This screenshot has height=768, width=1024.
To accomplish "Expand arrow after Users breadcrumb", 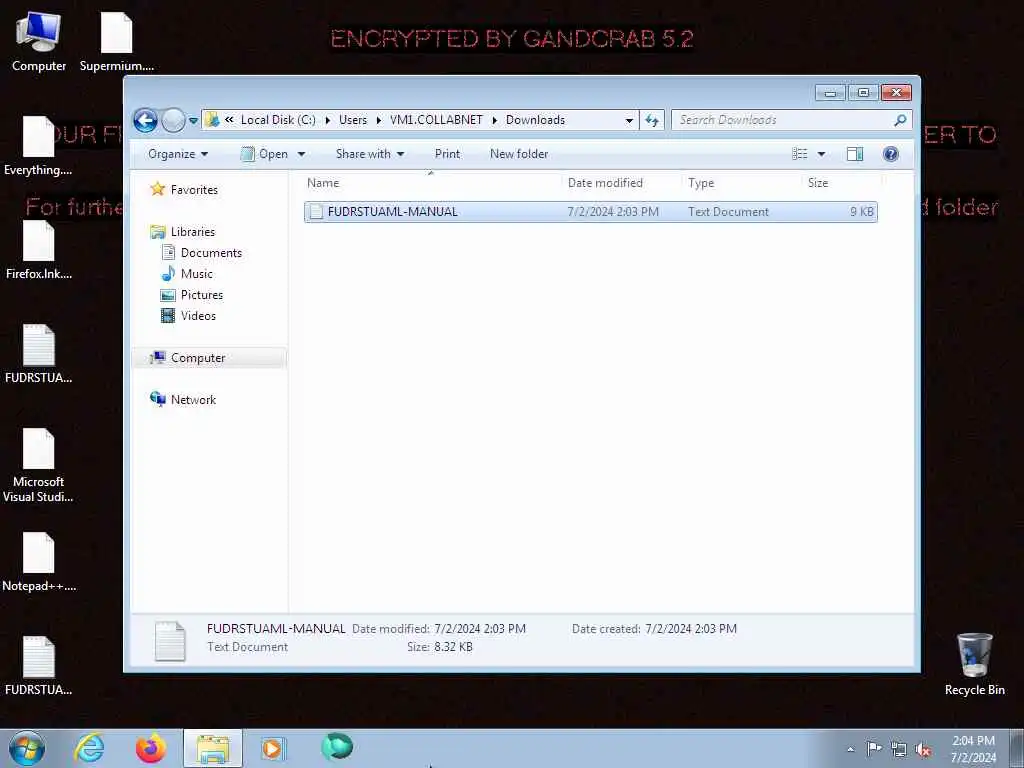I will coord(379,120).
